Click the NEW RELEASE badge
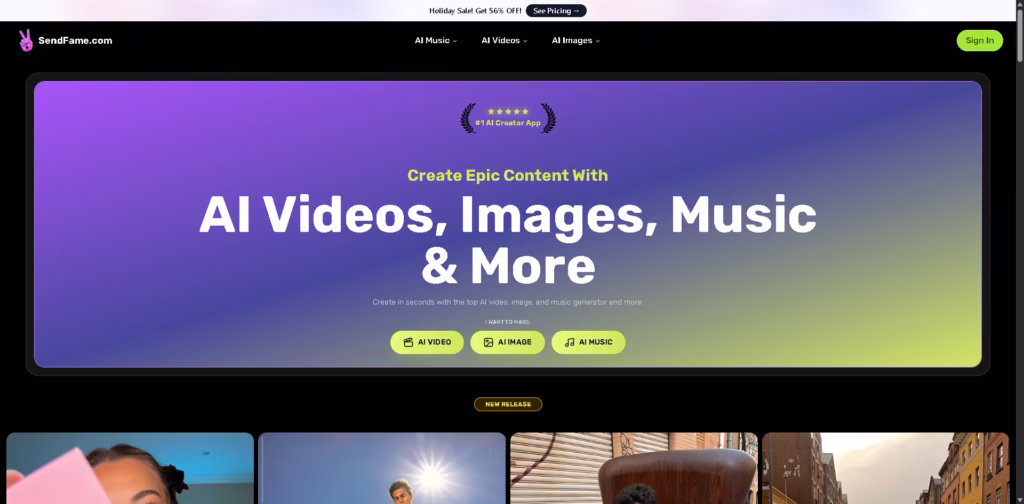The width and height of the screenshot is (1024, 504). 508,404
